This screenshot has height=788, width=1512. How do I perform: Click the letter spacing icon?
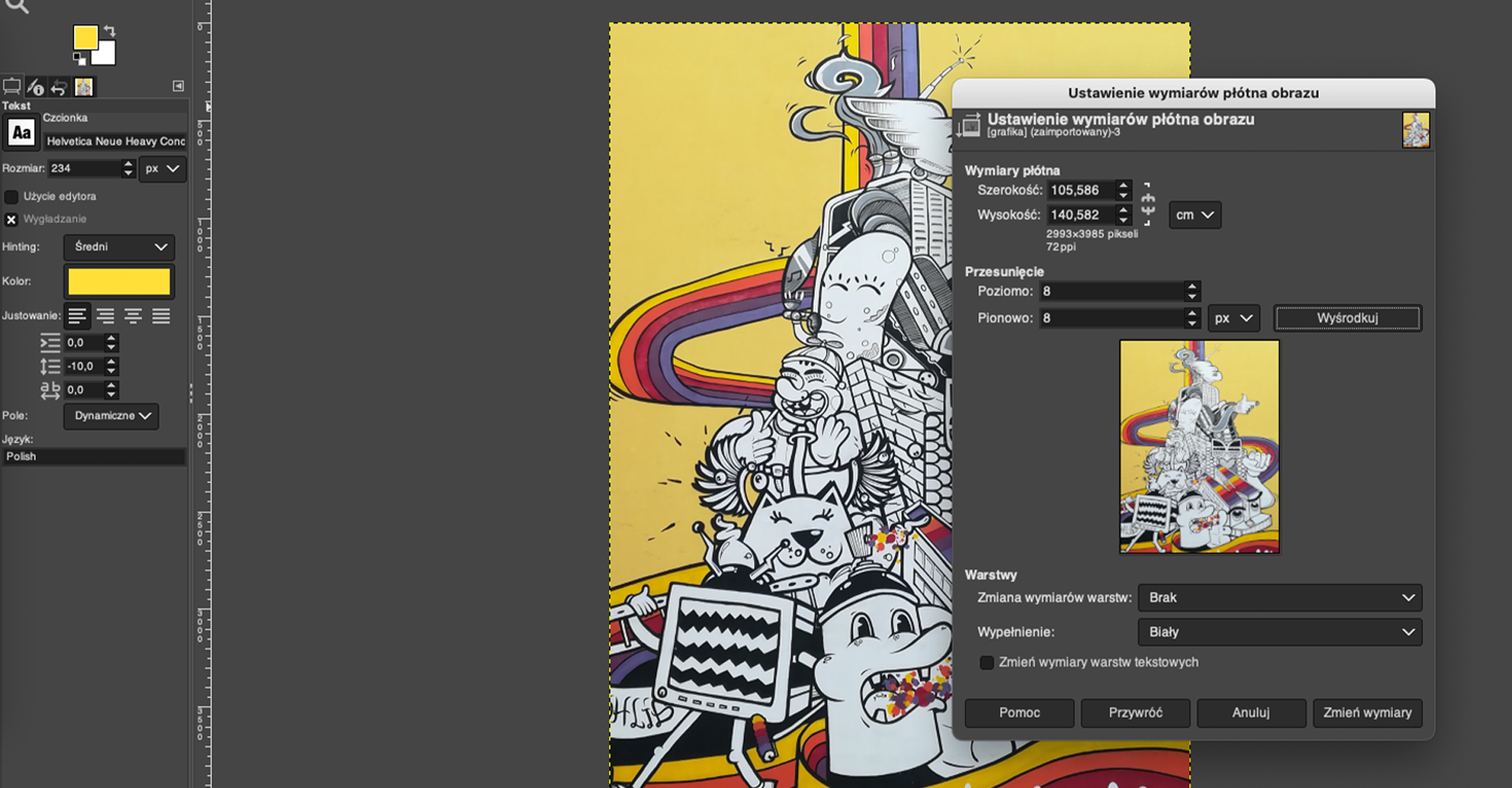tap(50, 390)
